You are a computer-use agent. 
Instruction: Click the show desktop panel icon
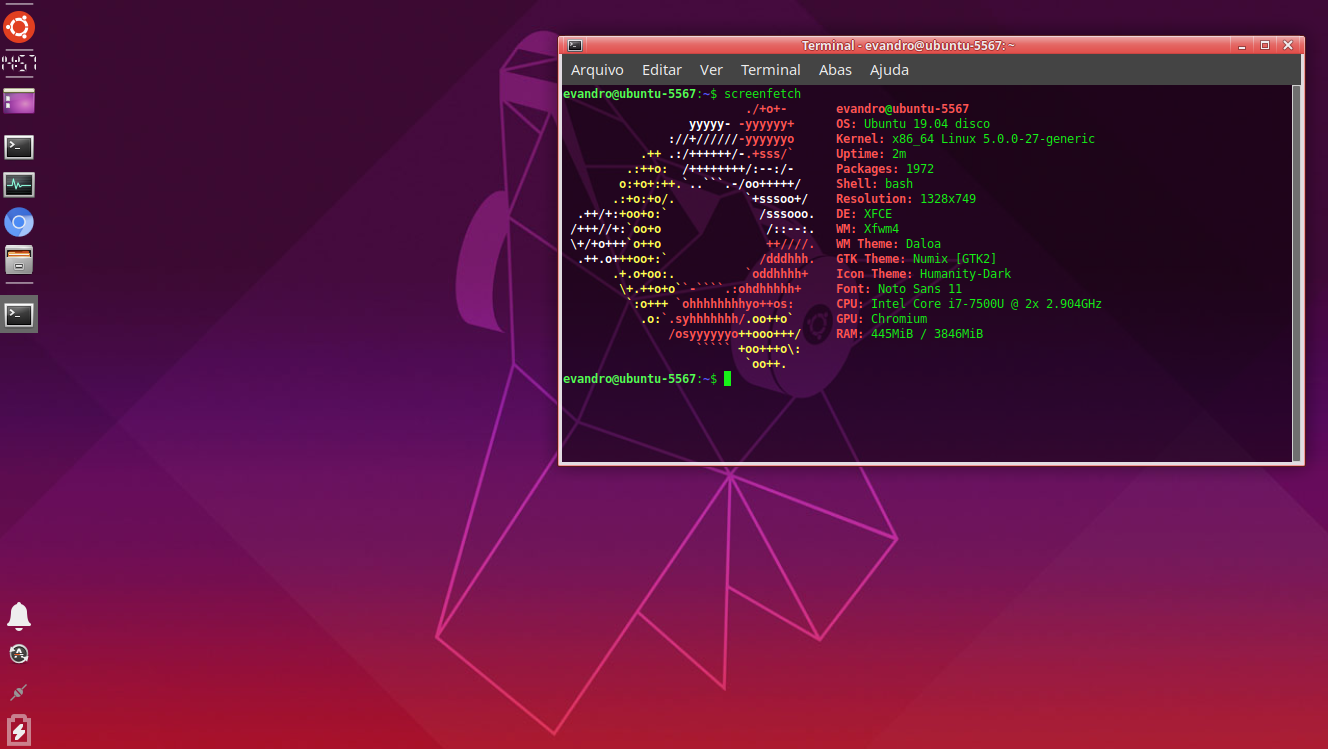tap(19, 101)
